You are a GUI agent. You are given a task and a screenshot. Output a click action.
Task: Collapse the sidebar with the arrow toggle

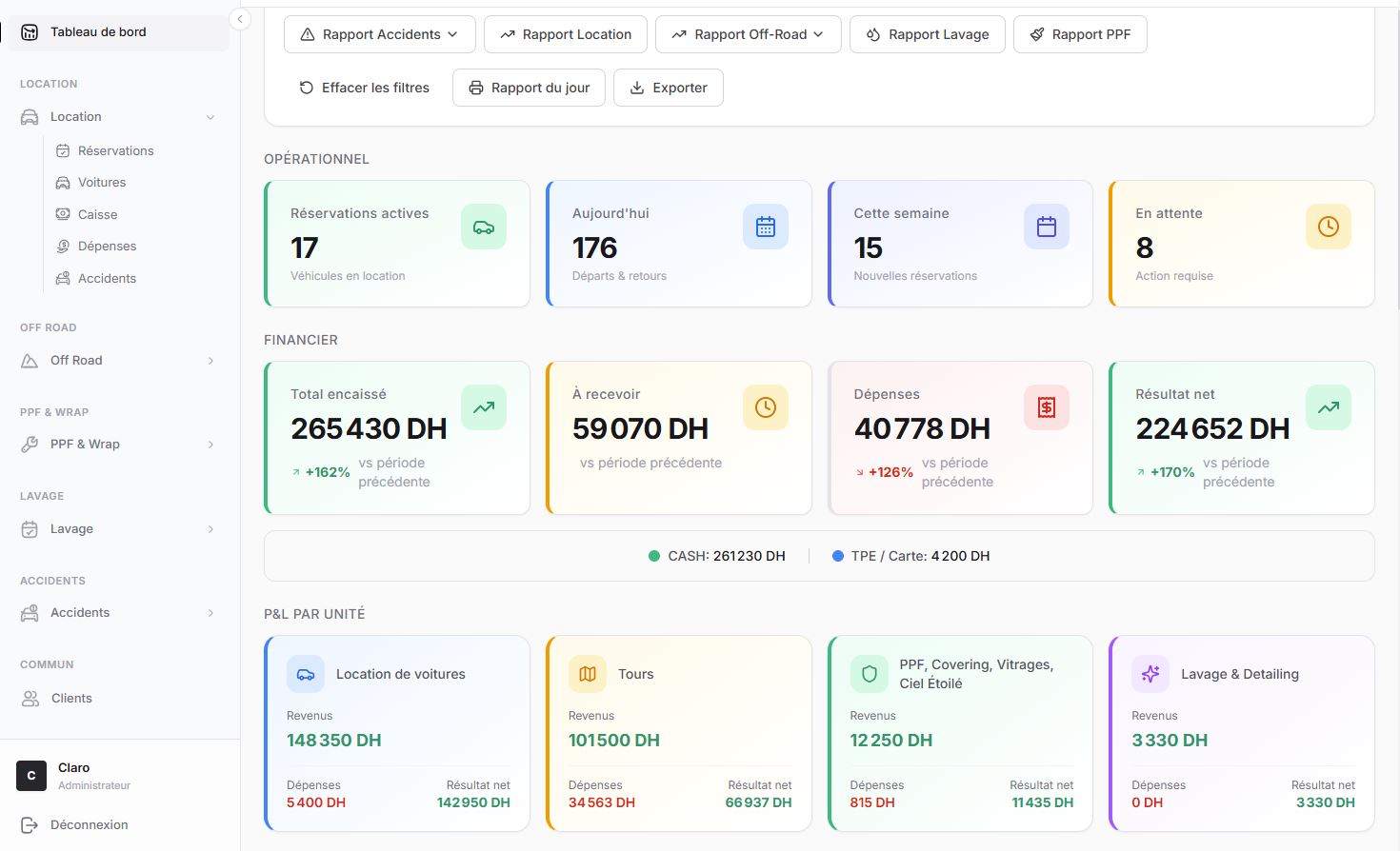tap(240, 19)
